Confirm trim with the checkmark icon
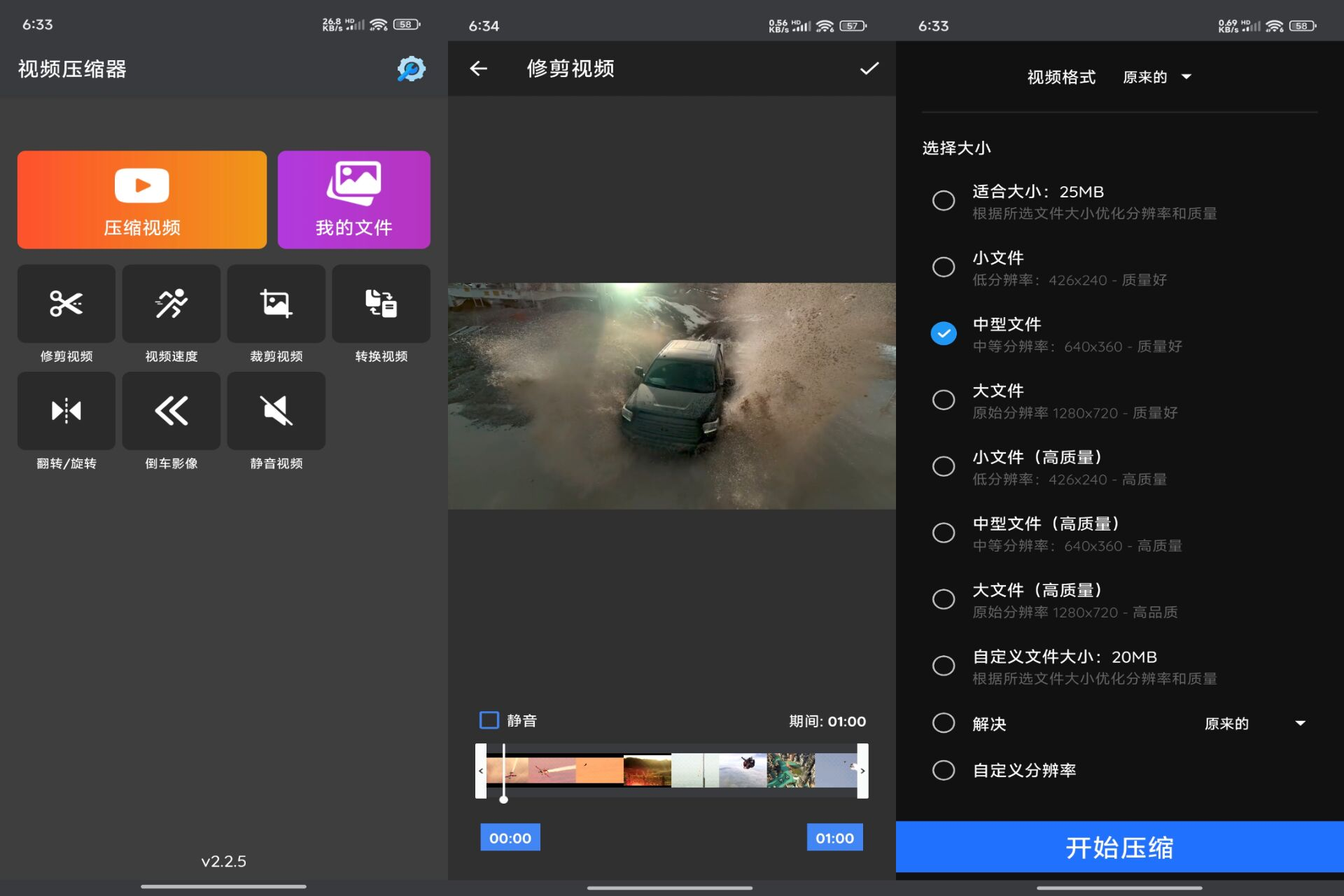 click(x=869, y=69)
